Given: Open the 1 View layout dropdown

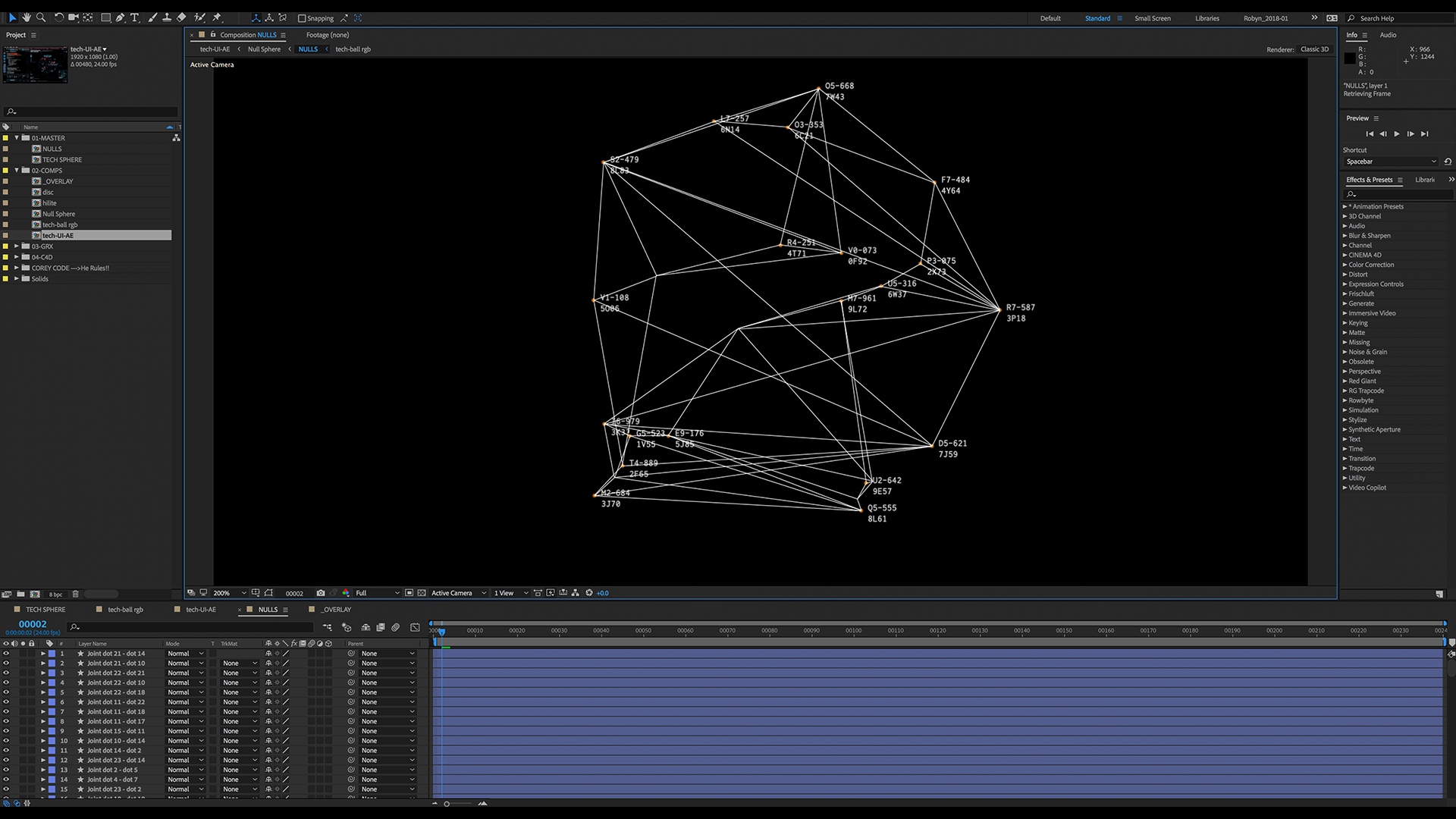Looking at the screenshot, I should [x=511, y=593].
